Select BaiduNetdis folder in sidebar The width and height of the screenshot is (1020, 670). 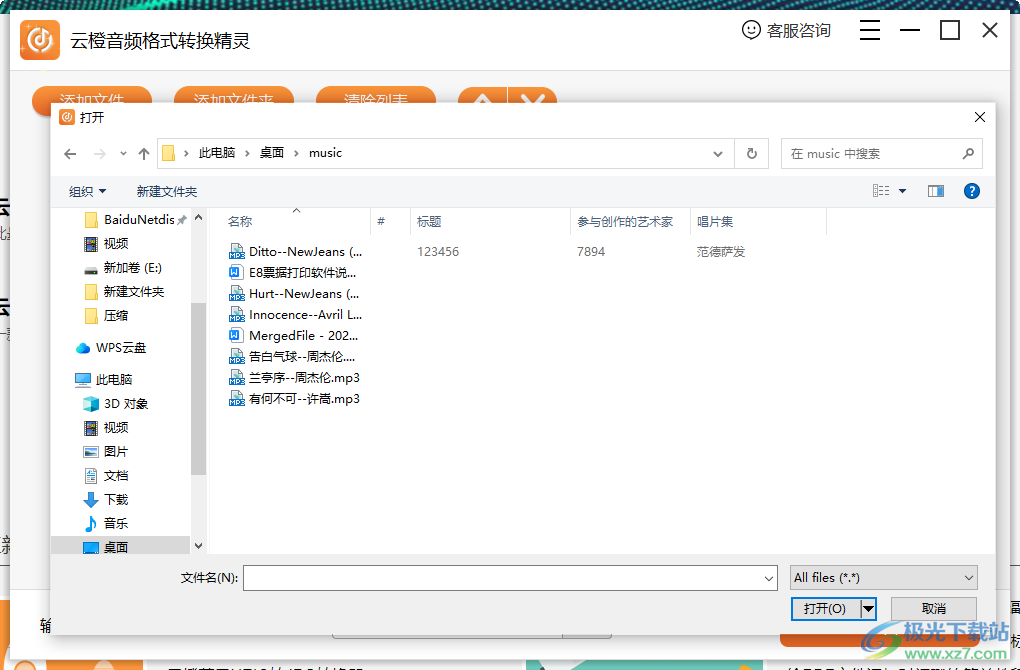click(135, 220)
